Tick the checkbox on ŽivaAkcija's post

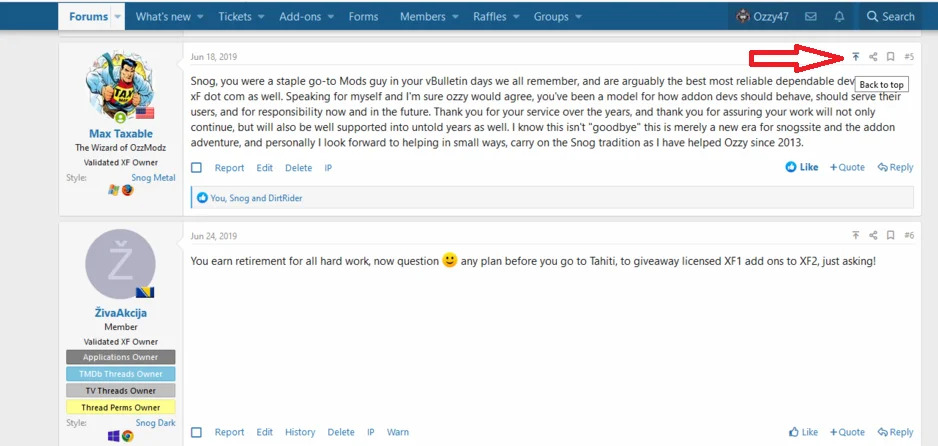point(197,432)
